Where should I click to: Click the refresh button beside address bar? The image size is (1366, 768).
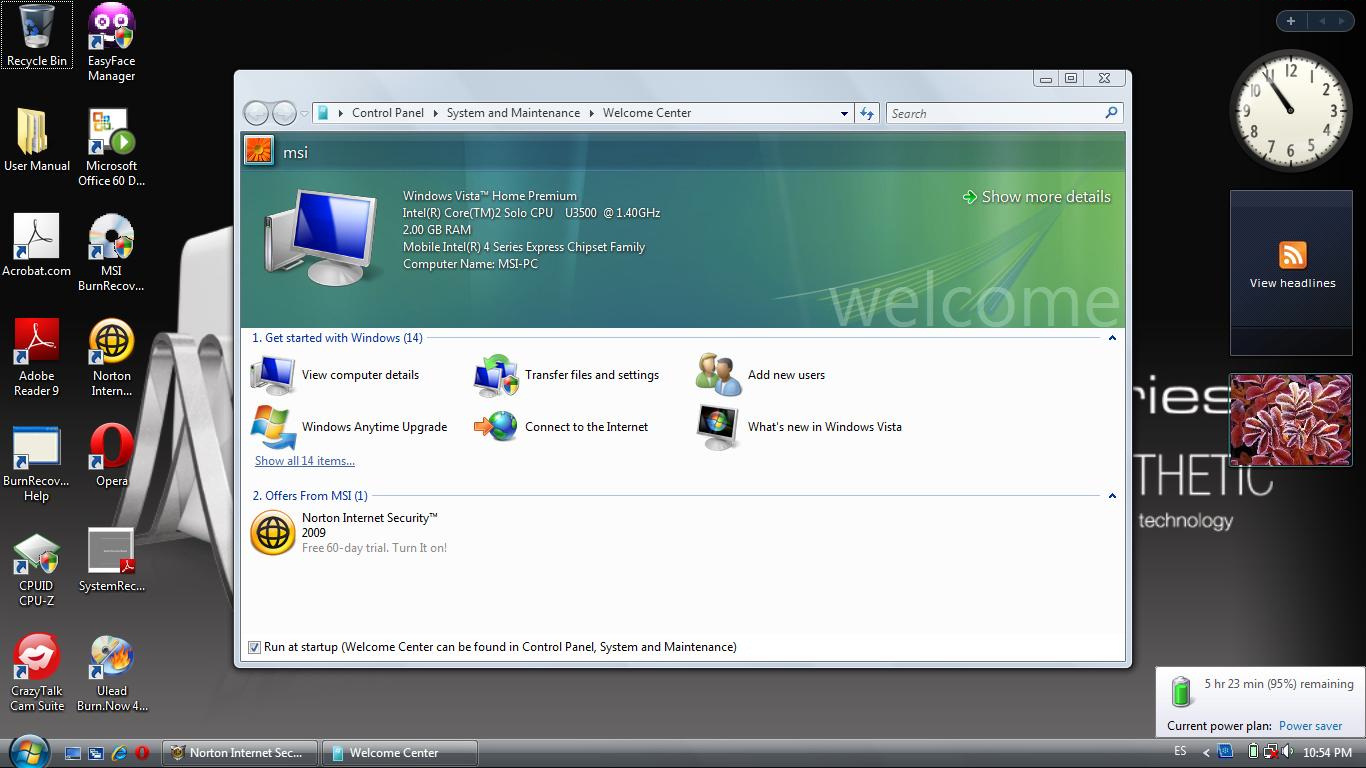(867, 113)
